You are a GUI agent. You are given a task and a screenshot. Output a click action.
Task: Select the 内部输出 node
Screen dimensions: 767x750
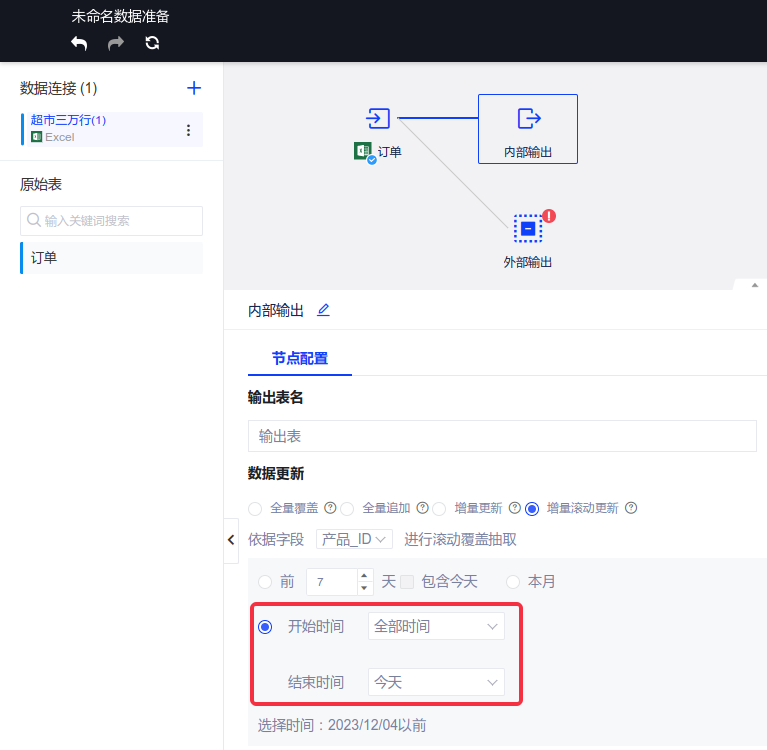click(x=527, y=128)
